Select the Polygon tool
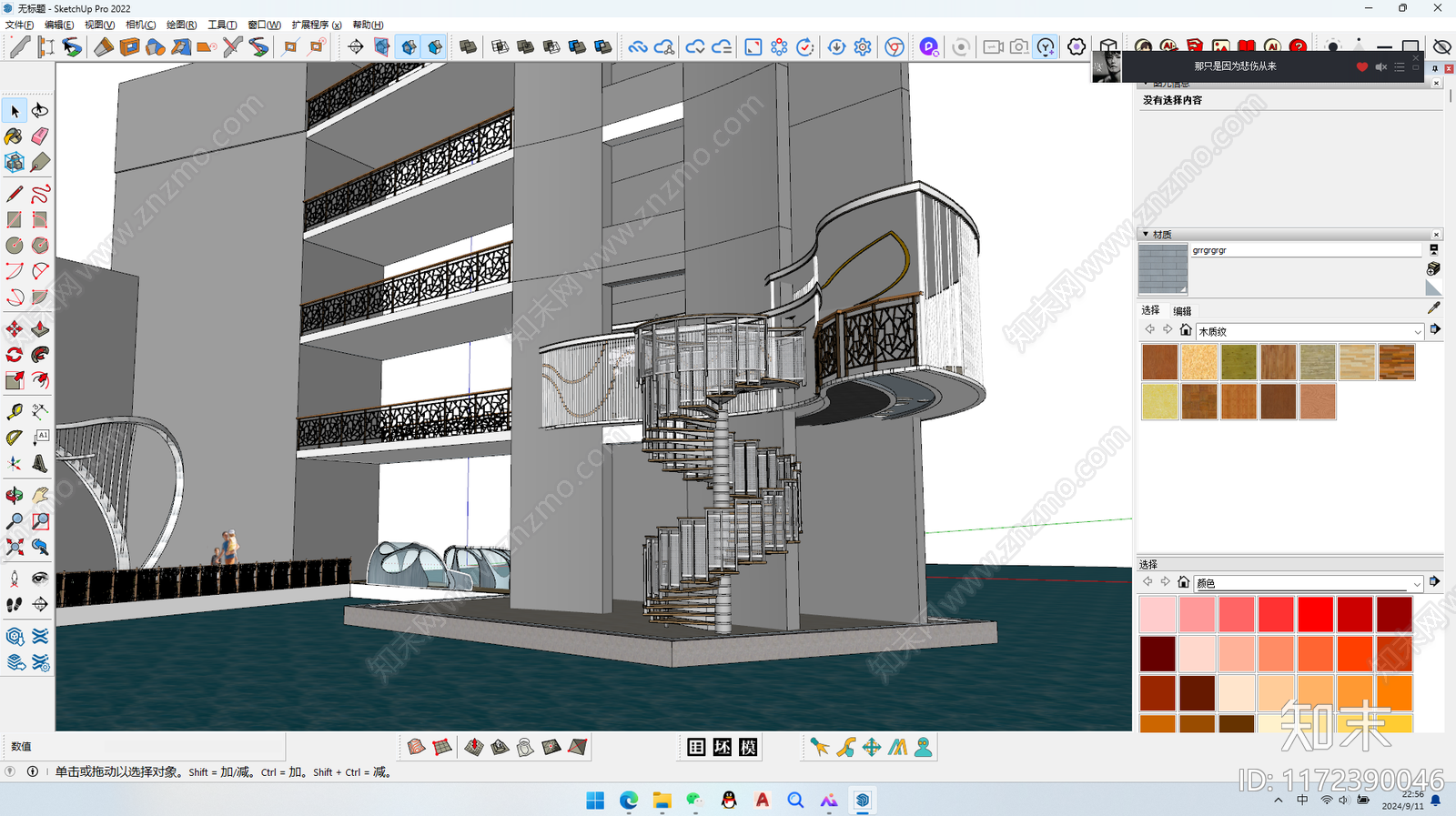This screenshot has width=1456, height=816. [40, 246]
